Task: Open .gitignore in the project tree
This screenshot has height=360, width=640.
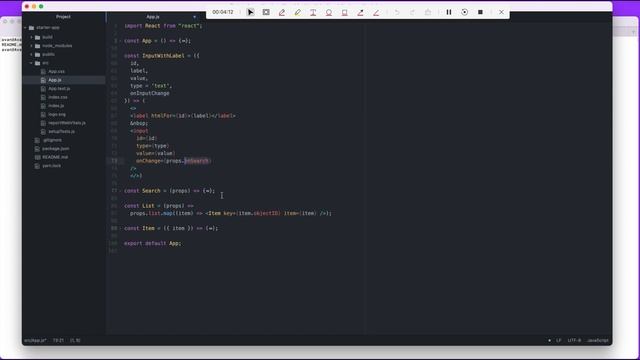Action: pos(52,140)
